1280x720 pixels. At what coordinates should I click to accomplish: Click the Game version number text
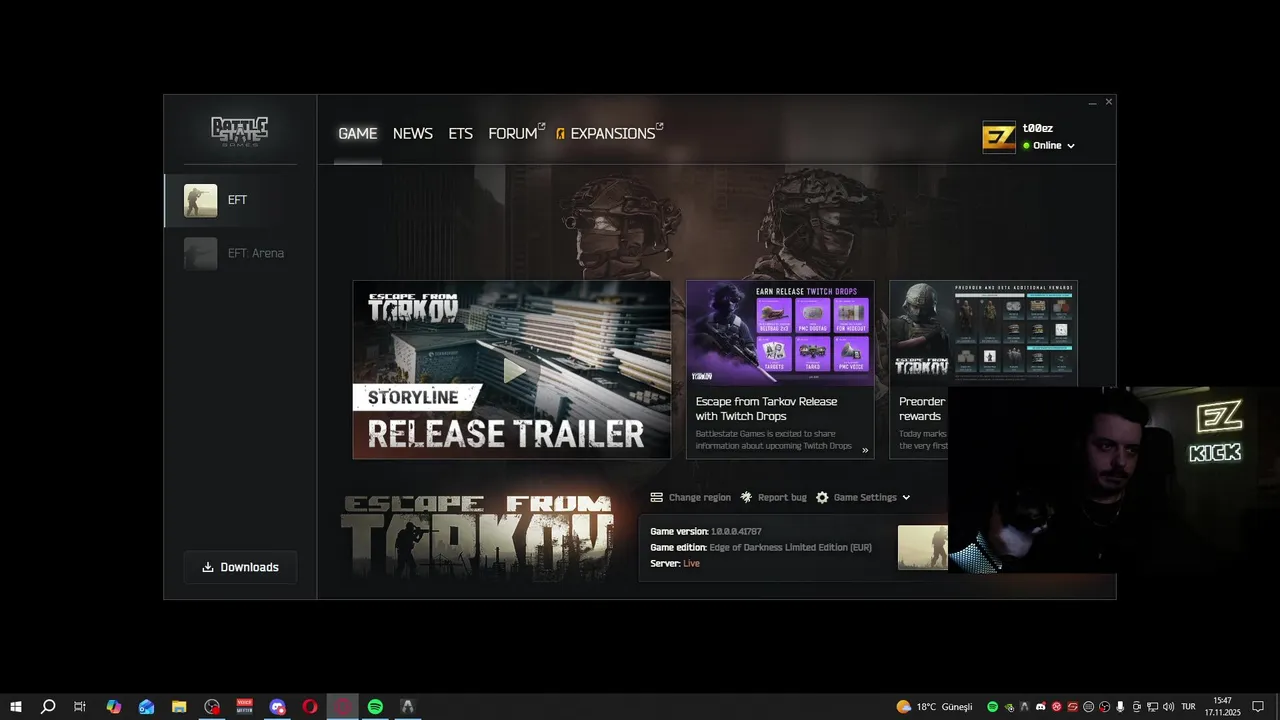pyautogui.click(x=736, y=532)
